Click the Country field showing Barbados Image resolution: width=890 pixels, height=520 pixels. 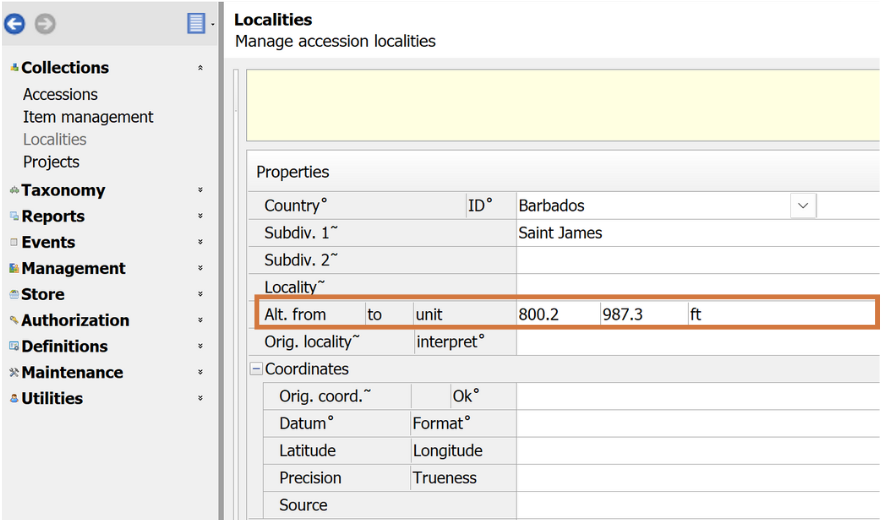click(x=653, y=206)
